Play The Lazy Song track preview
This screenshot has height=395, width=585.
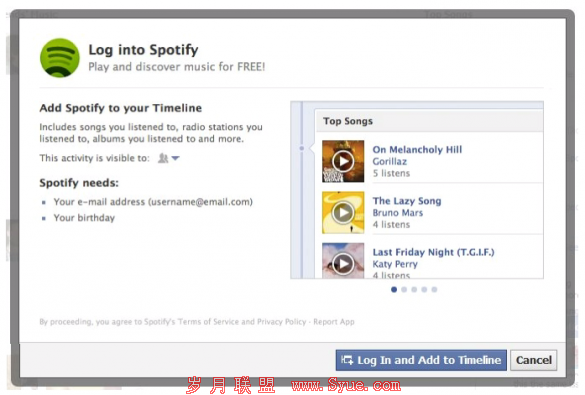click(x=343, y=213)
